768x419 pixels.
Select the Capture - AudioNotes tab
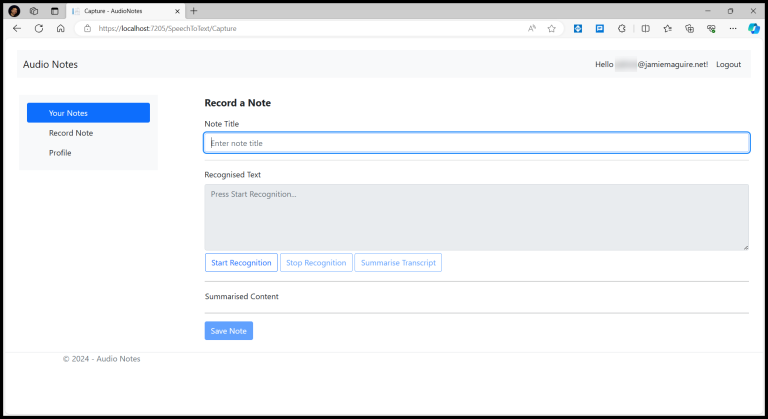[x=126, y=11]
